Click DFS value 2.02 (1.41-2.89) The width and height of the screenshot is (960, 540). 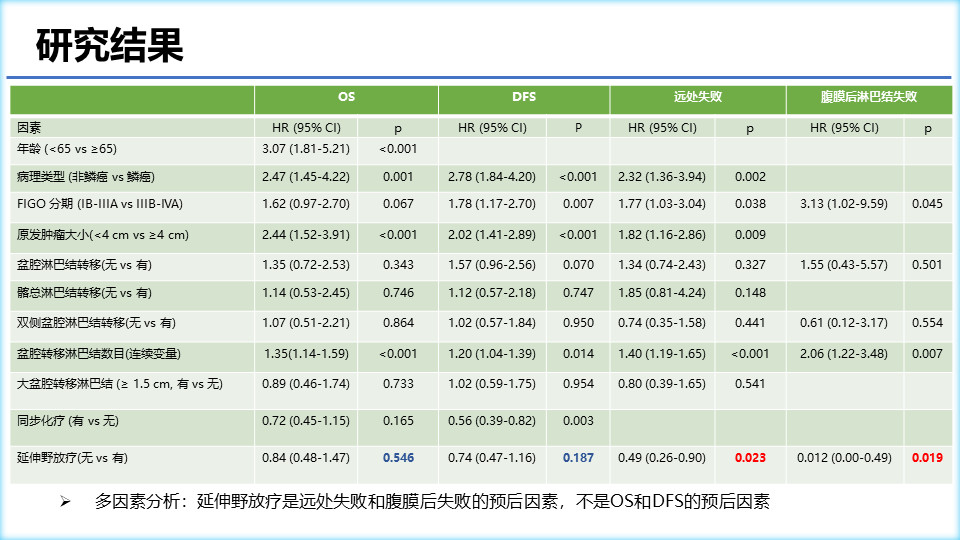(492, 234)
